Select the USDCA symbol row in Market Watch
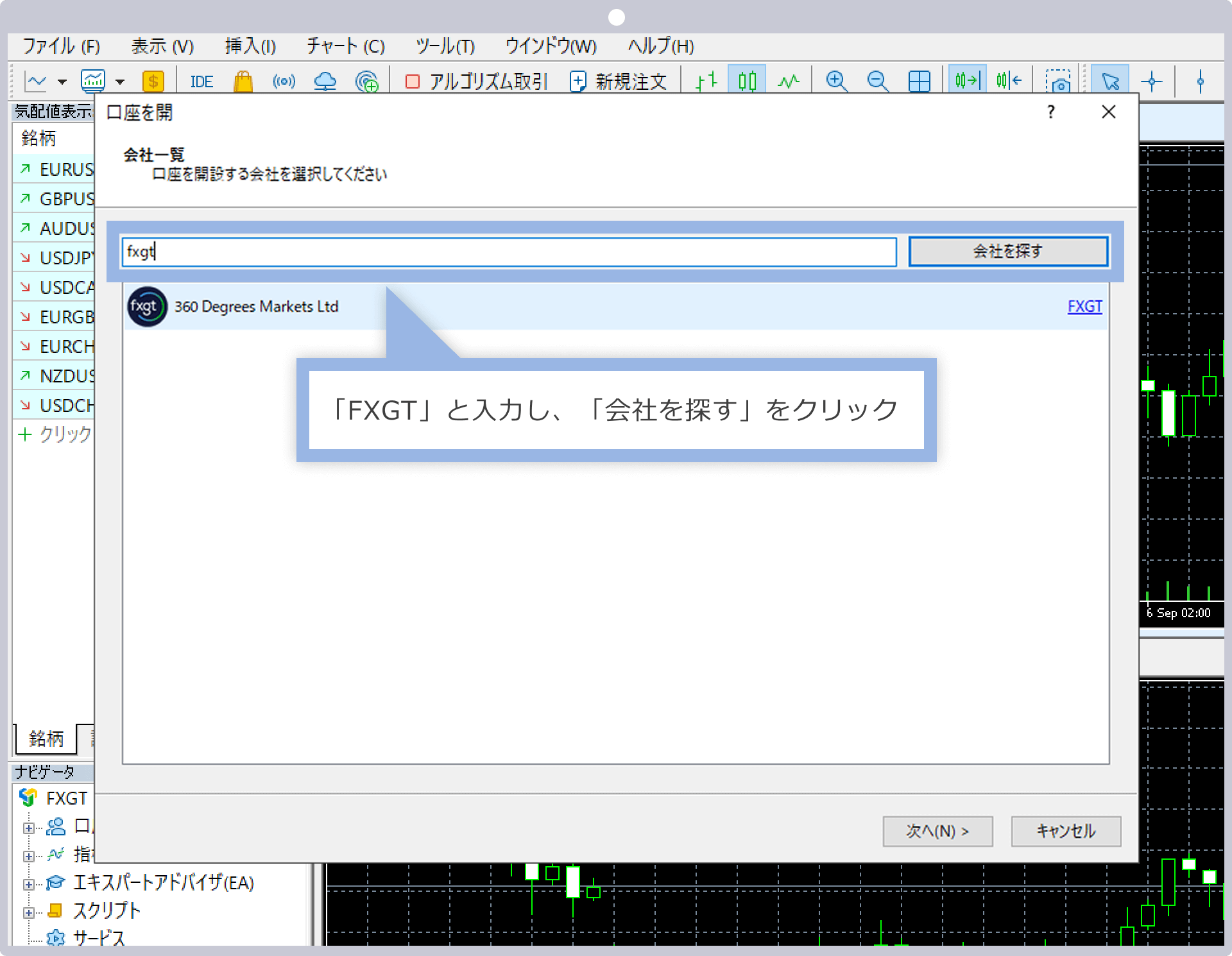Image resolution: width=1232 pixels, height=956 pixels. 54,287
